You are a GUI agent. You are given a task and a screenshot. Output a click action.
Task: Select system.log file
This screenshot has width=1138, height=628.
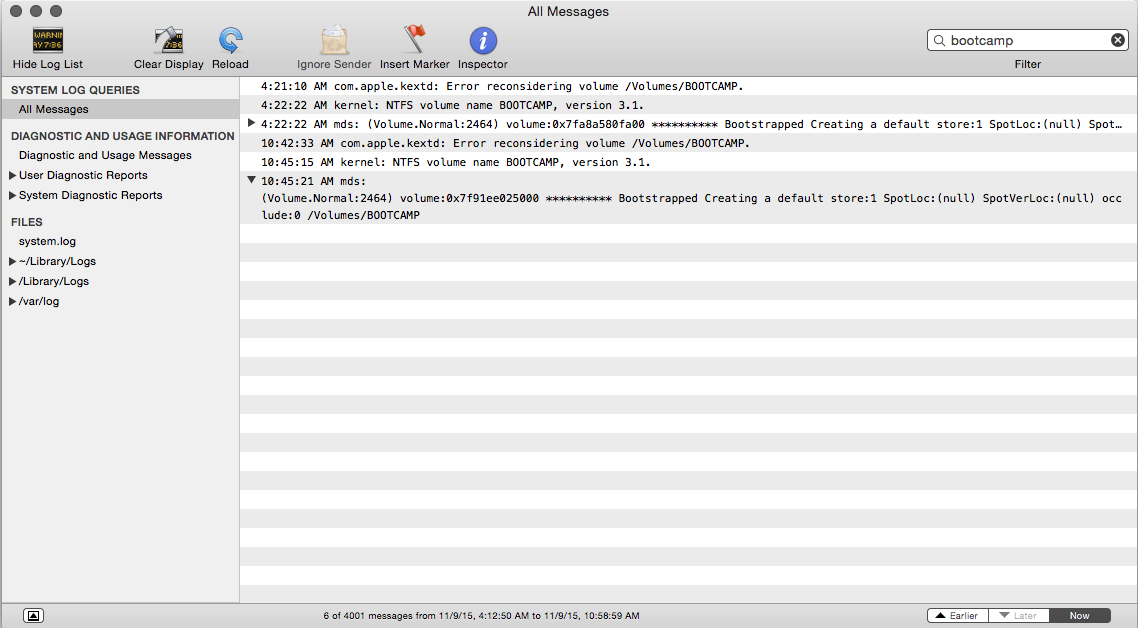[47, 241]
